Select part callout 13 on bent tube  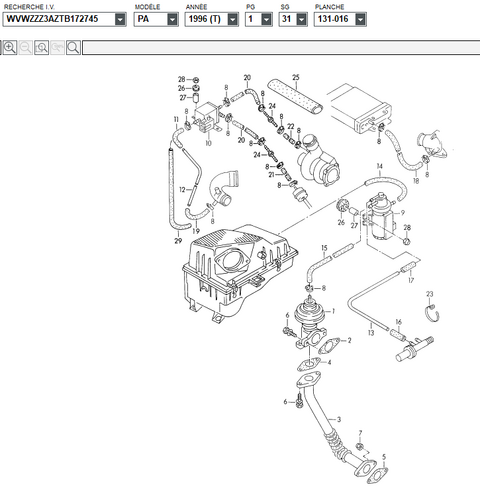click(x=371, y=333)
